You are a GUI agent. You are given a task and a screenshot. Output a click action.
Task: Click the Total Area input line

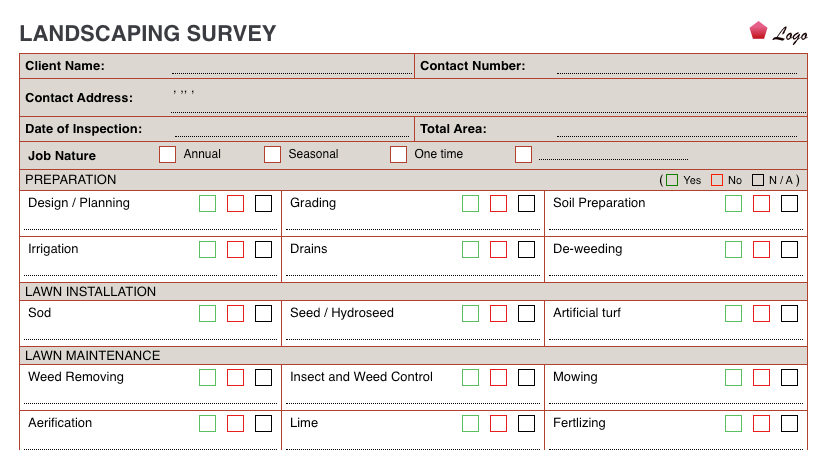pos(677,129)
